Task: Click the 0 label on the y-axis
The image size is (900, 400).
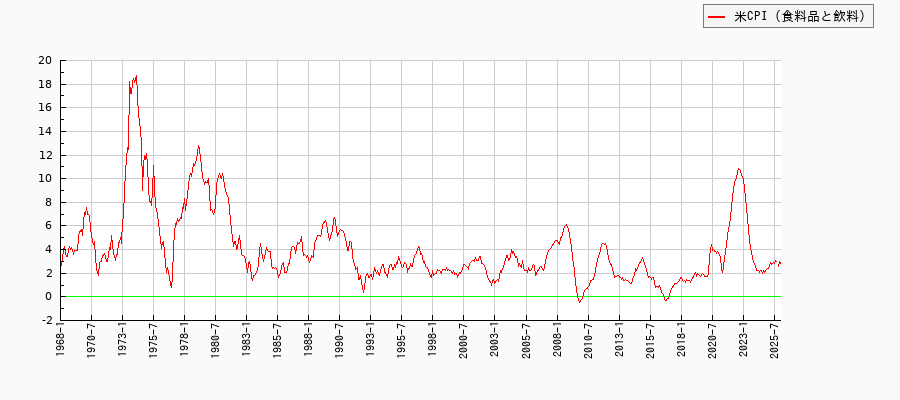Action: pyautogui.click(x=48, y=296)
